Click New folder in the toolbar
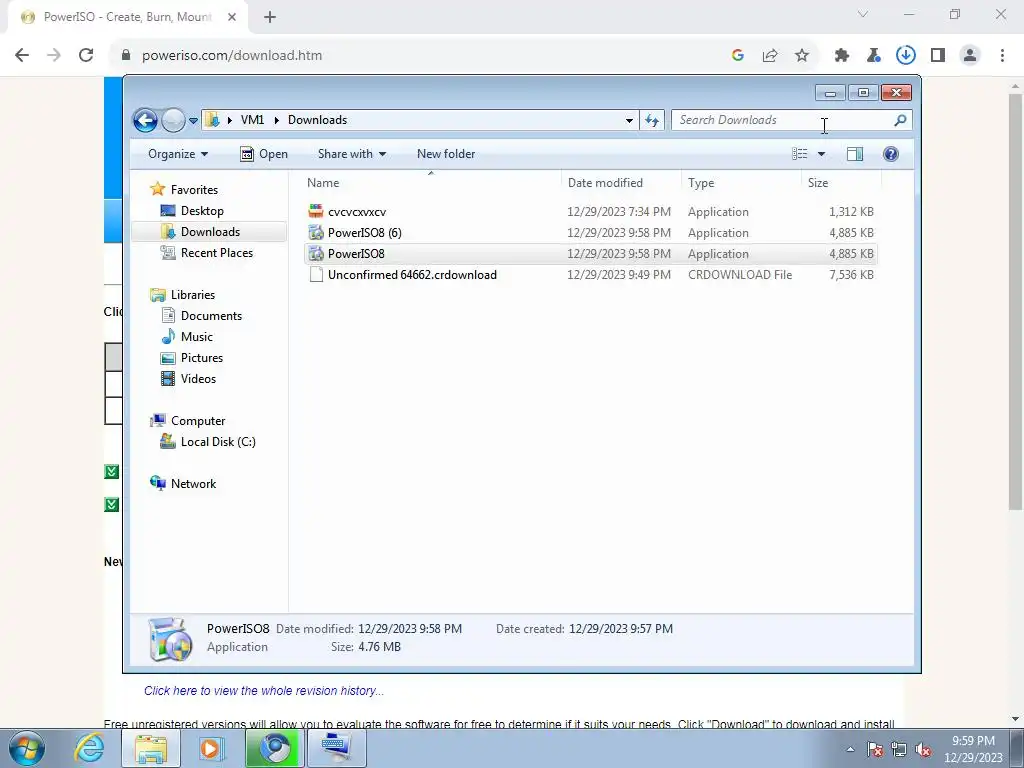This screenshot has height=768, width=1024. (x=446, y=154)
